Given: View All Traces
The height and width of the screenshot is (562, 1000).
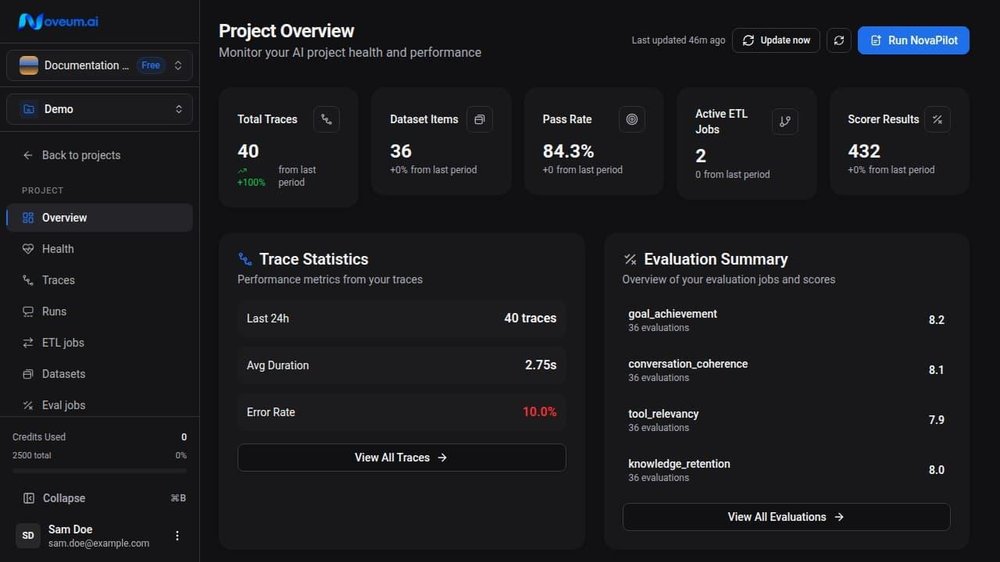Looking at the screenshot, I should (402, 457).
